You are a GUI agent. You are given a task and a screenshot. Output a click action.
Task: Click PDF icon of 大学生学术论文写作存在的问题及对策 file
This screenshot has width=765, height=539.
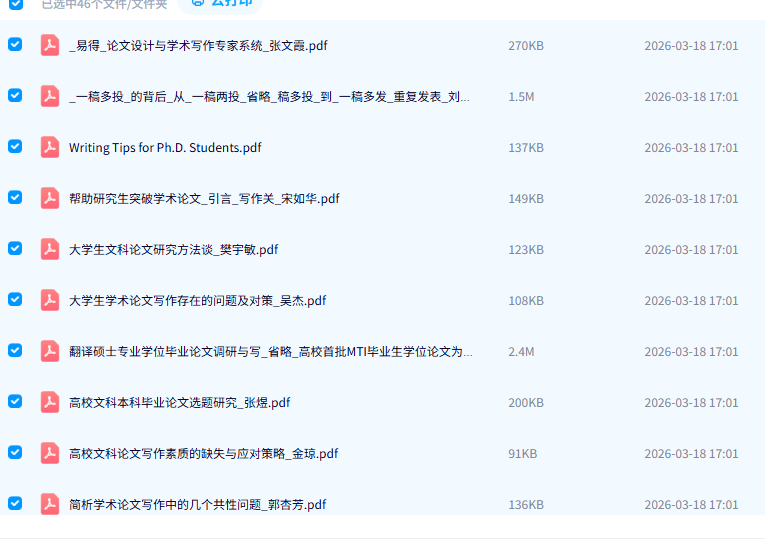click(50, 300)
